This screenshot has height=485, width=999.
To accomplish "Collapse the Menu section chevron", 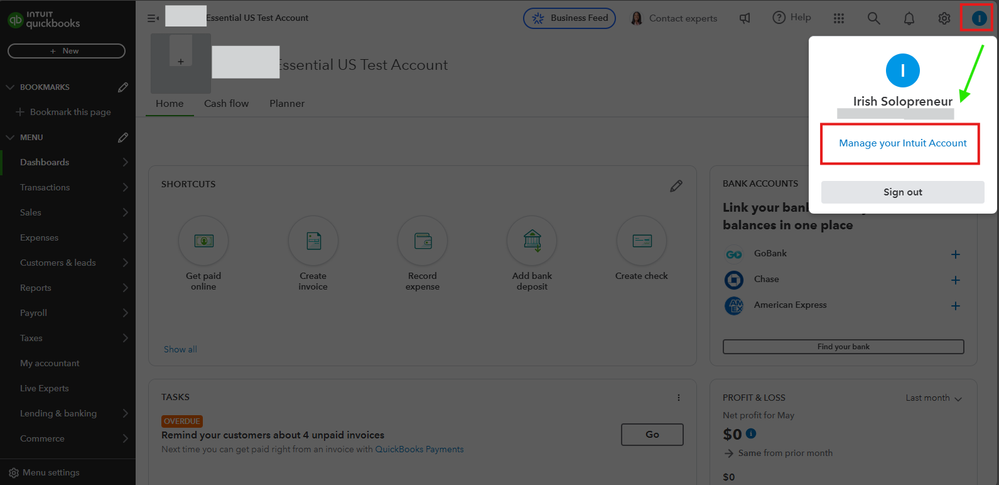I will click(10, 138).
